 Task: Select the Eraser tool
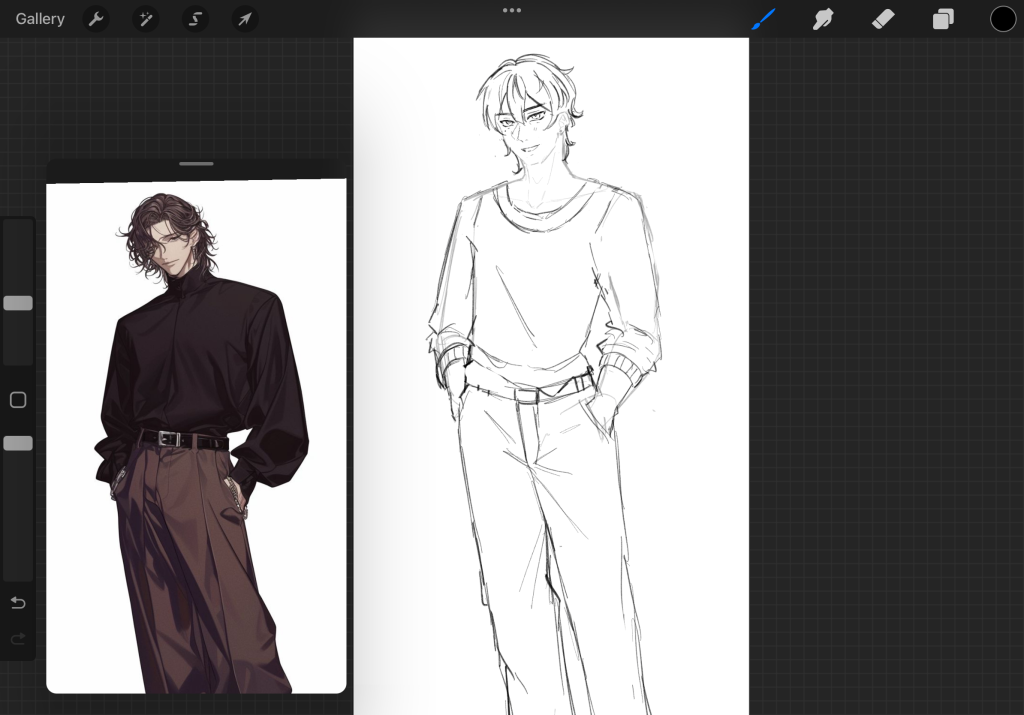(x=883, y=19)
